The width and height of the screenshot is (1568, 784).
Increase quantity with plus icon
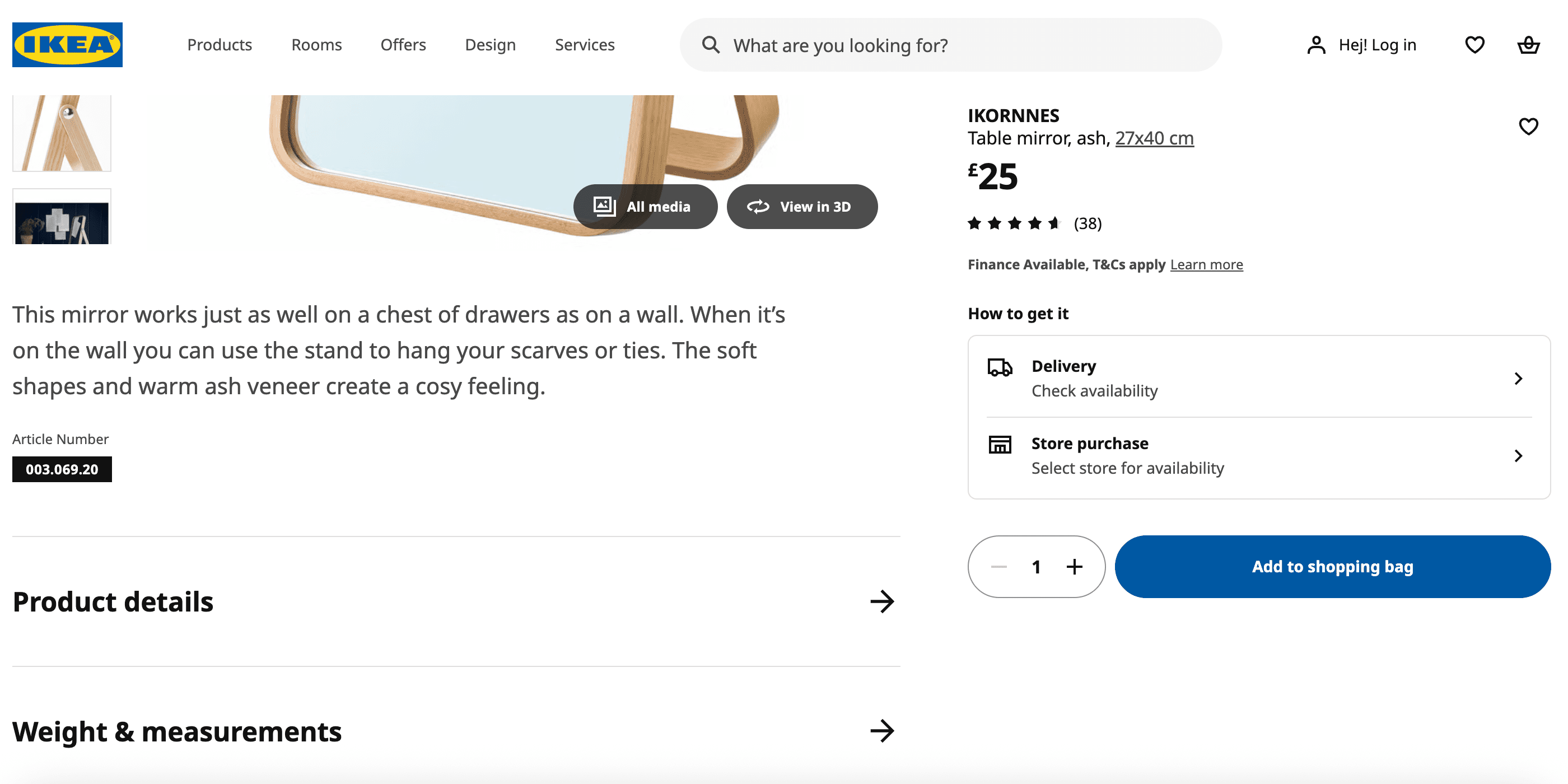coord(1074,567)
